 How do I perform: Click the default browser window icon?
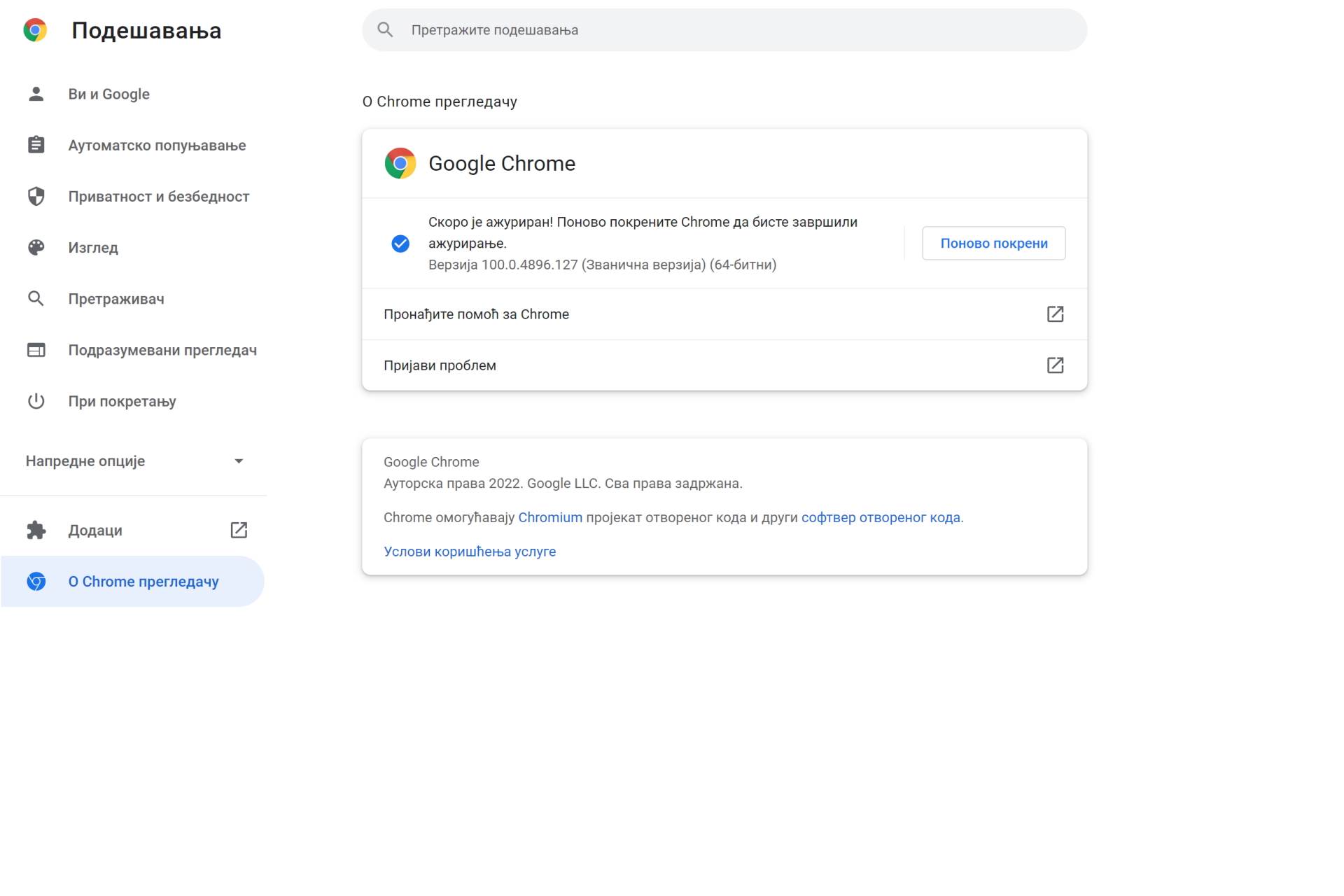click(x=36, y=350)
